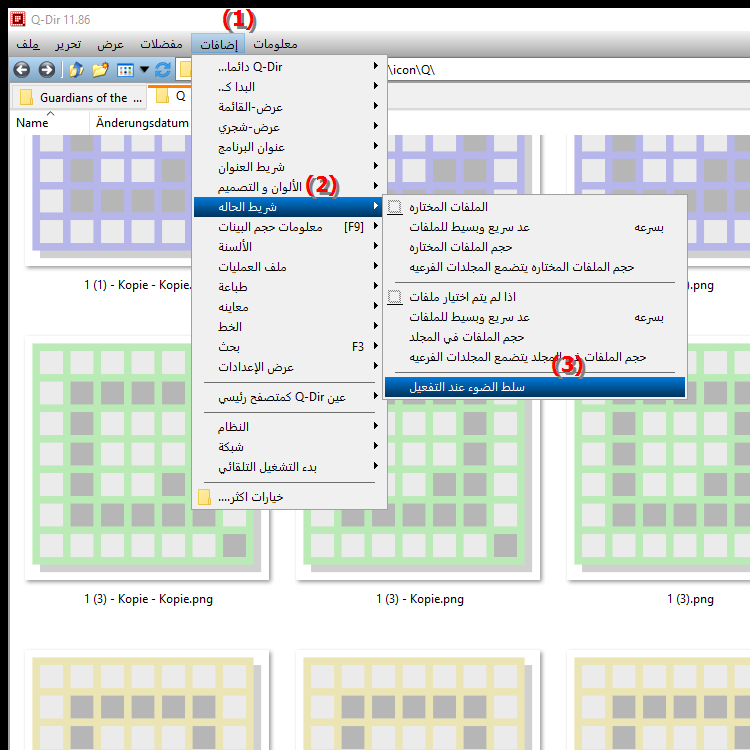
Task: Click سلط الضوء عند التفعيل entry
Action: (535, 387)
